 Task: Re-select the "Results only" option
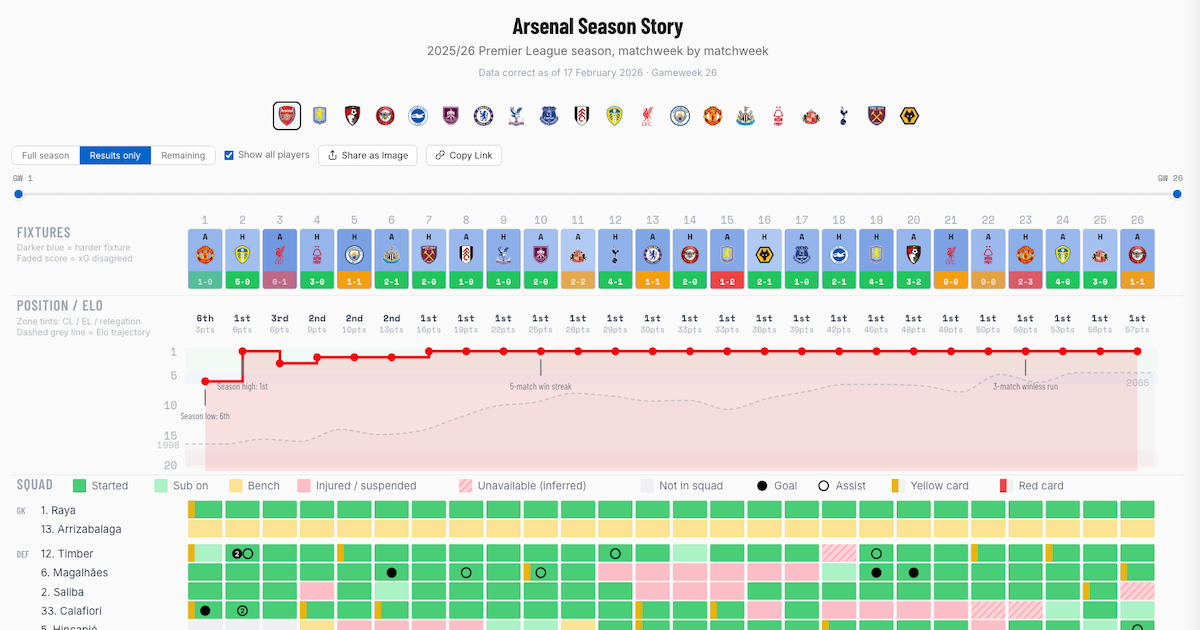click(114, 155)
